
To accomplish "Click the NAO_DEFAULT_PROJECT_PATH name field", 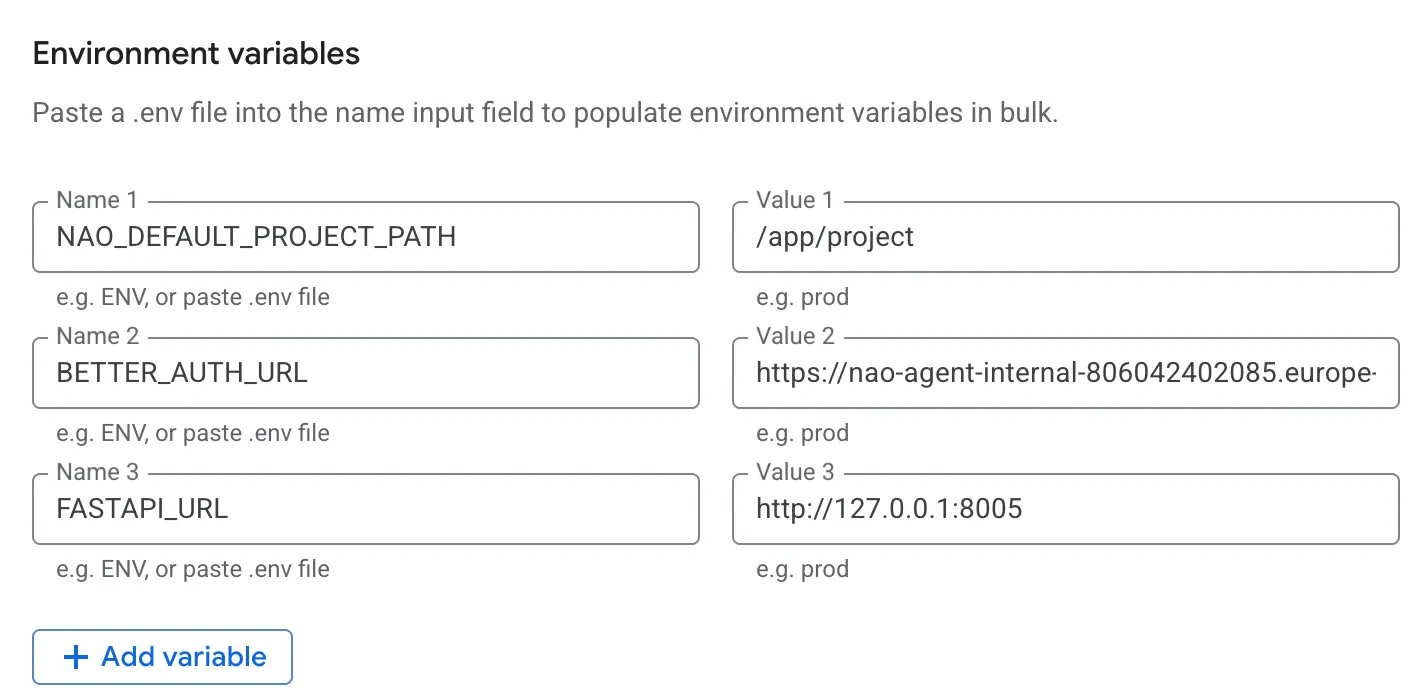I will tap(365, 237).
